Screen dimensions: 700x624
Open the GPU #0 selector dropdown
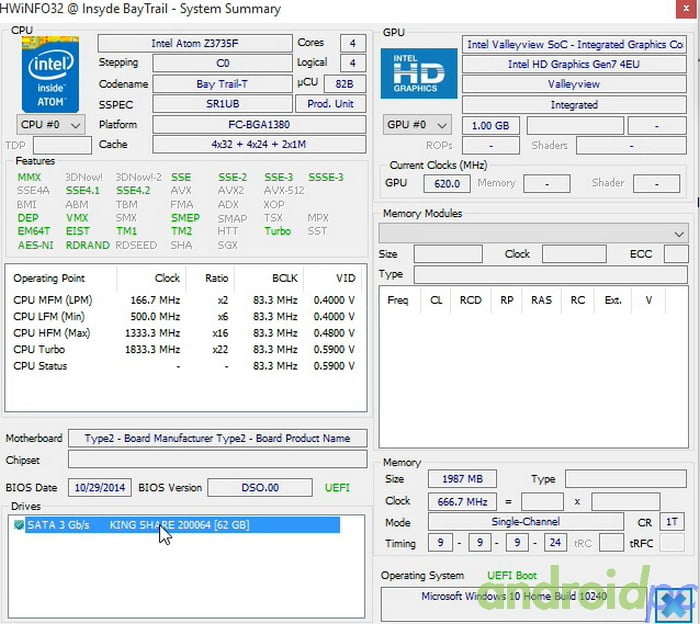[x=417, y=125]
